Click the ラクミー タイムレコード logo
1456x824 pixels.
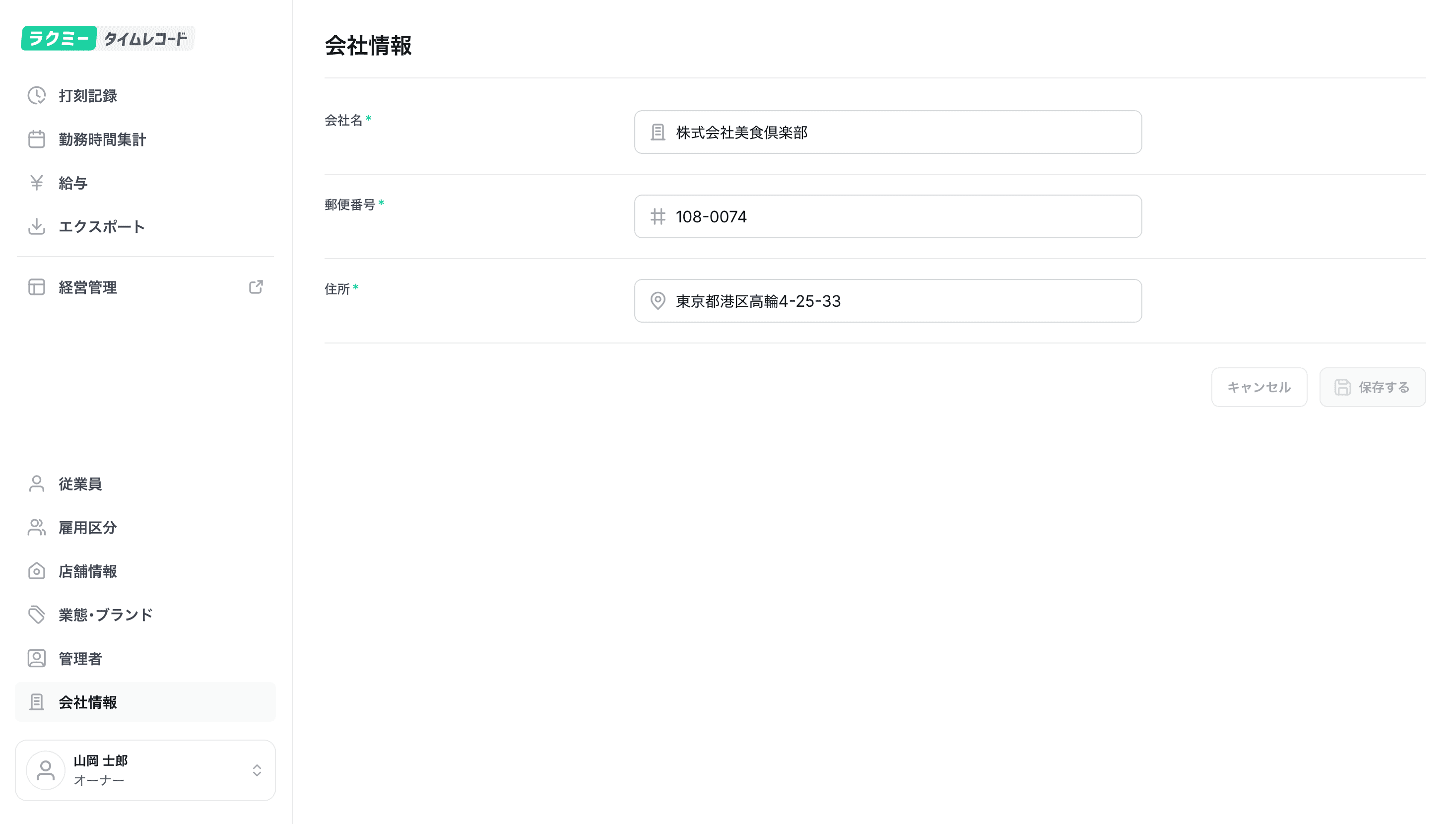click(x=108, y=39)
